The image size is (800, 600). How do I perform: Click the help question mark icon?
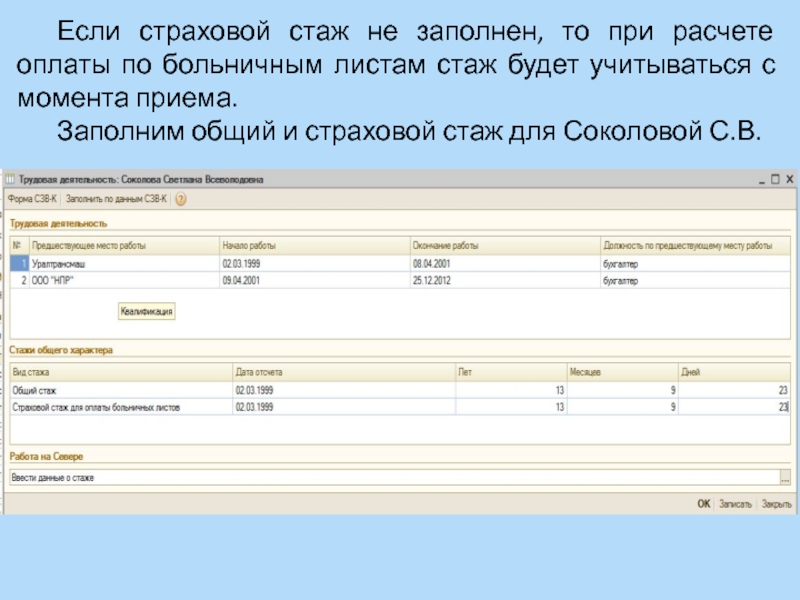pos(181,199)
